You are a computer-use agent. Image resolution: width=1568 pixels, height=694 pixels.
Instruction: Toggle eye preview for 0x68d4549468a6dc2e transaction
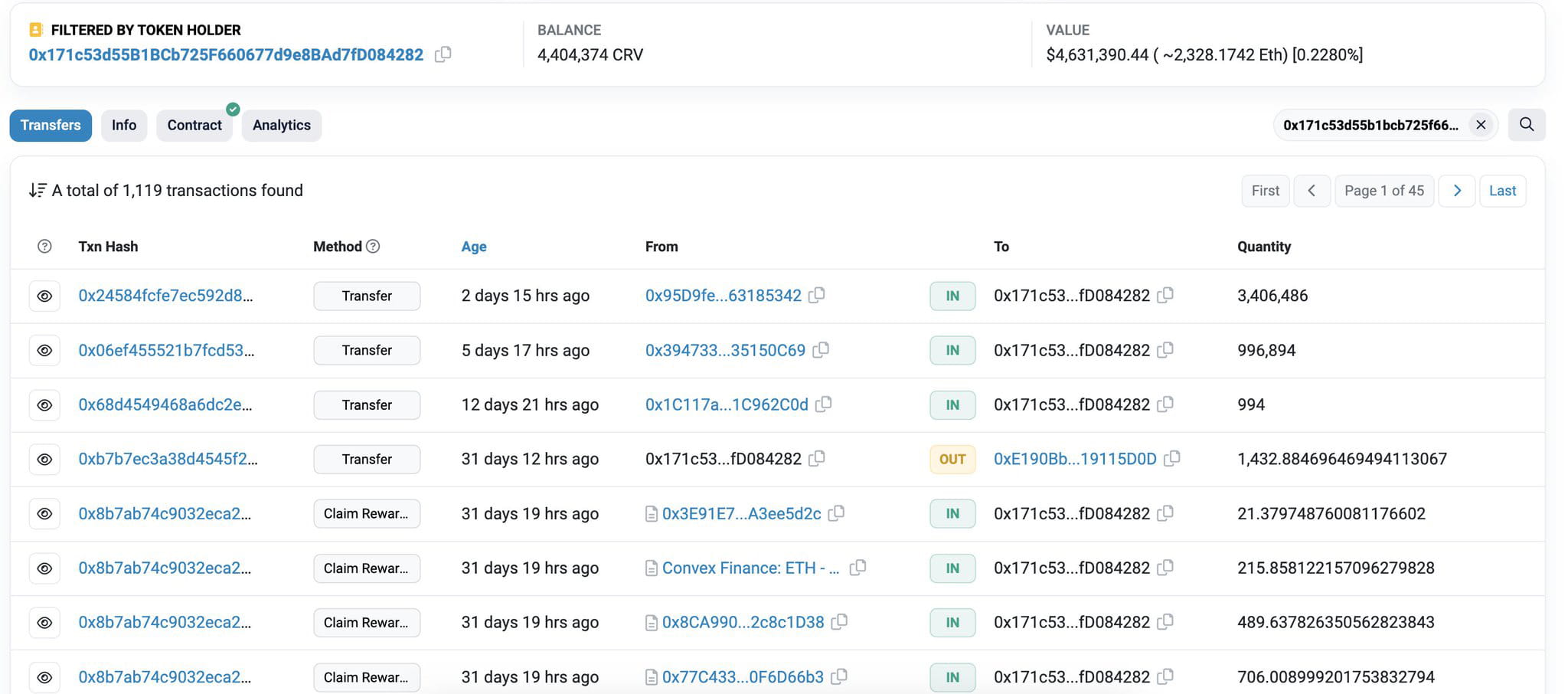44,404
